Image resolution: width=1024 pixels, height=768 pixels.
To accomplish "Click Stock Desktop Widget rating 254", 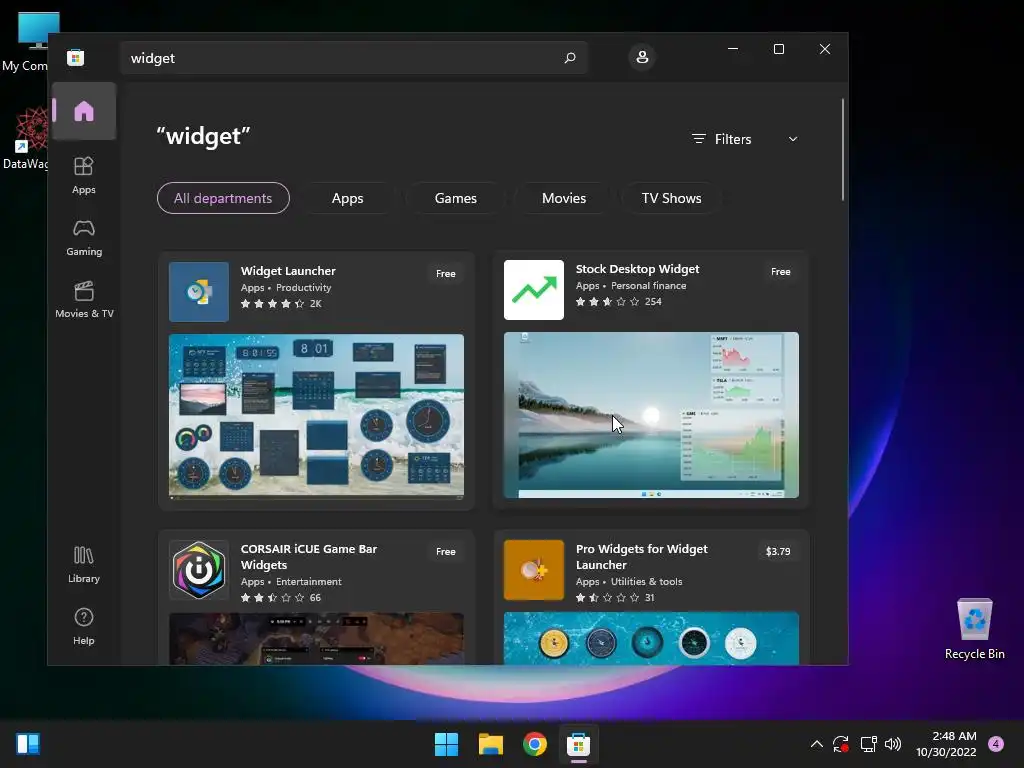I will (618, 302).
